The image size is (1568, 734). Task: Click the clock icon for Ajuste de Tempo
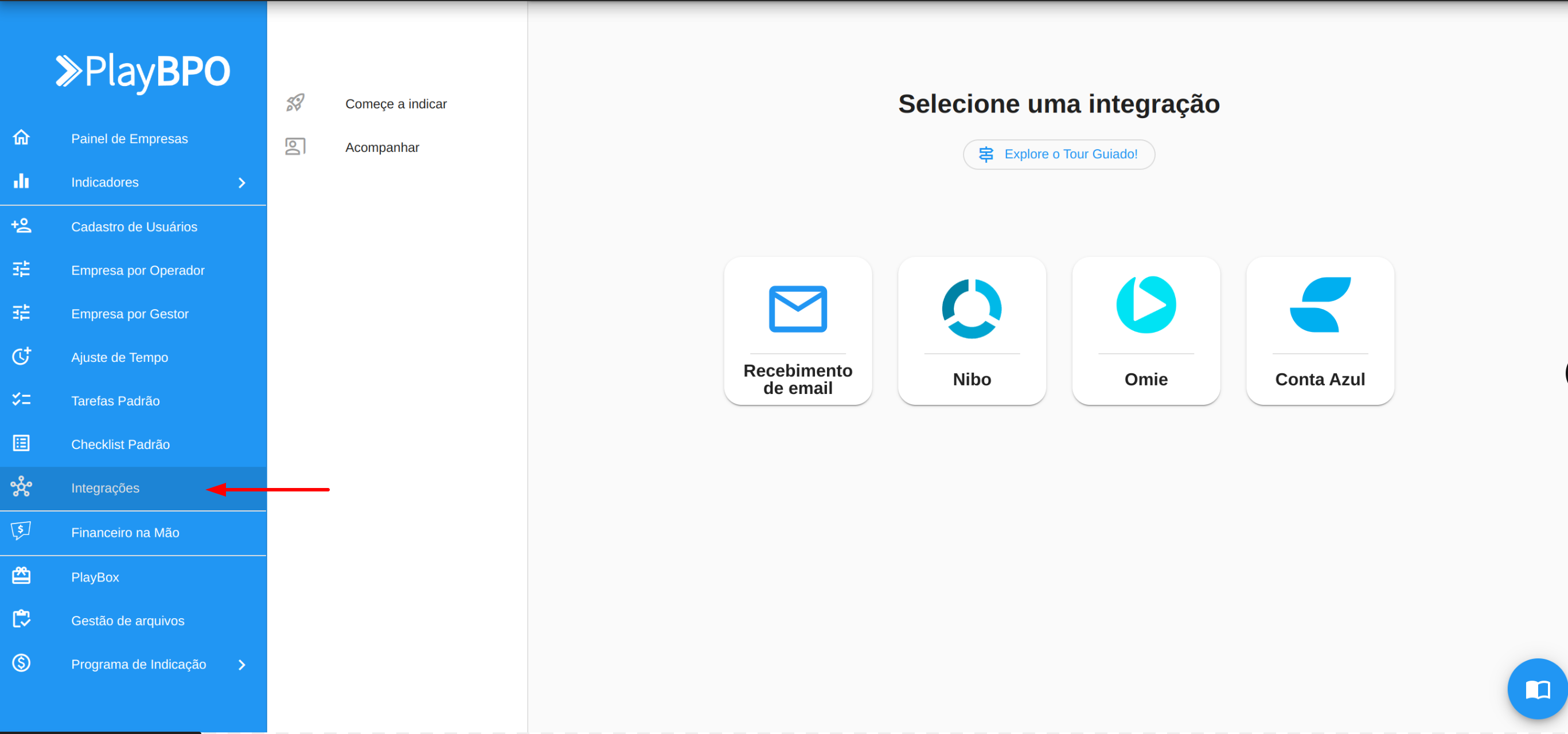(x=21, y=356)
